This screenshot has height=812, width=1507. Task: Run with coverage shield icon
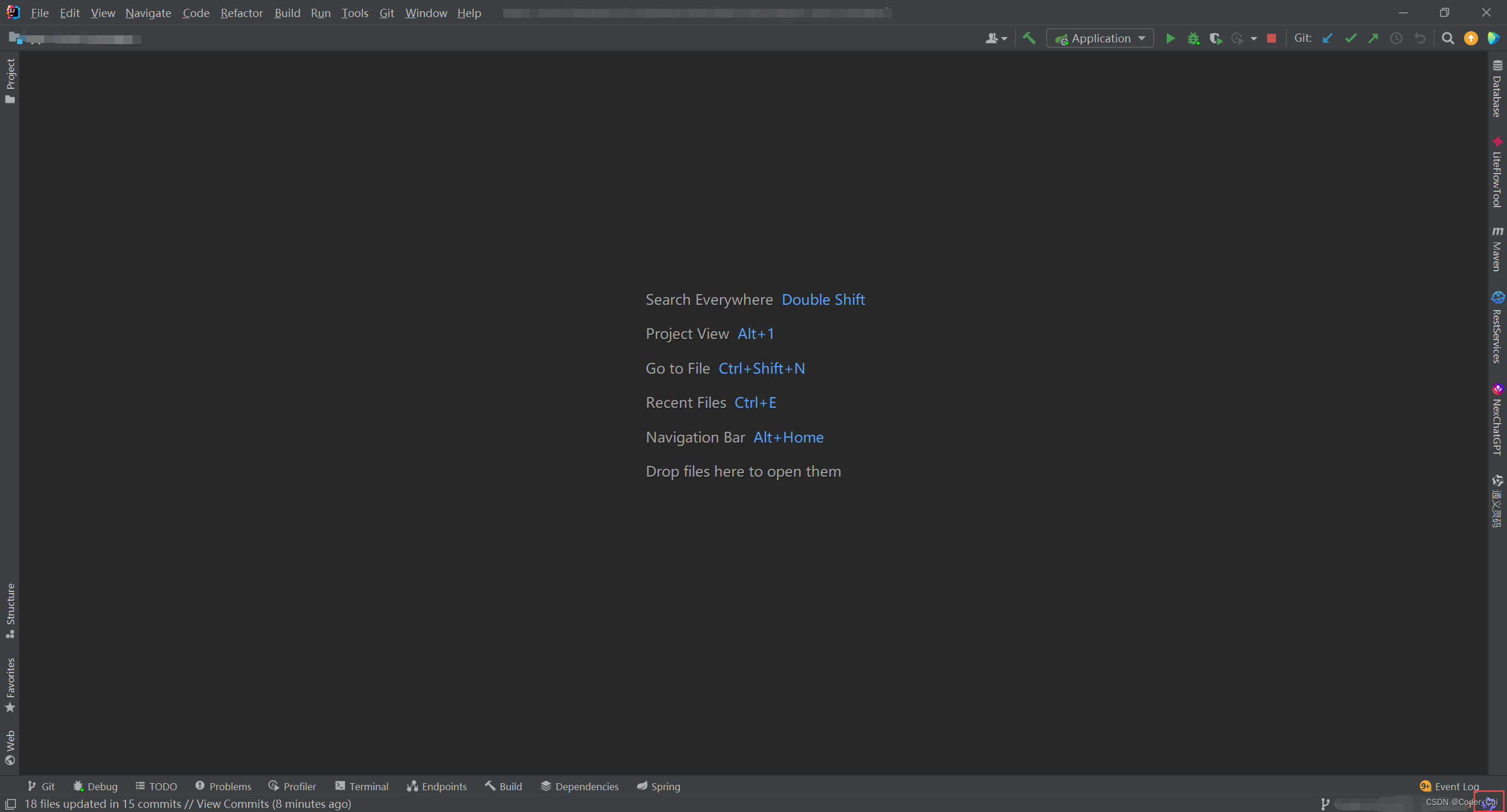(1216, 39)
